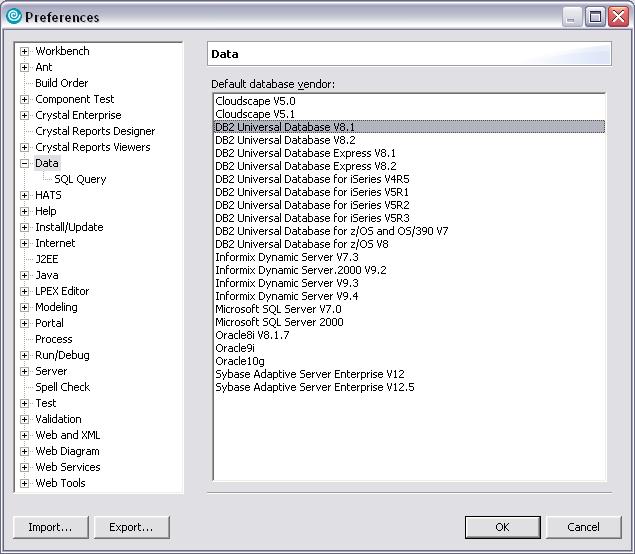Select J2EE in the preferences tree

pyautogui.click(x=47, y=259)
